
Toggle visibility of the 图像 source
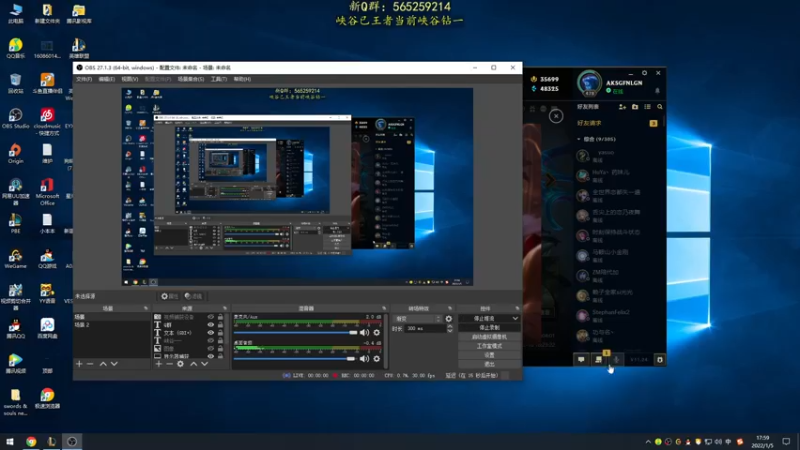(211, 348)
